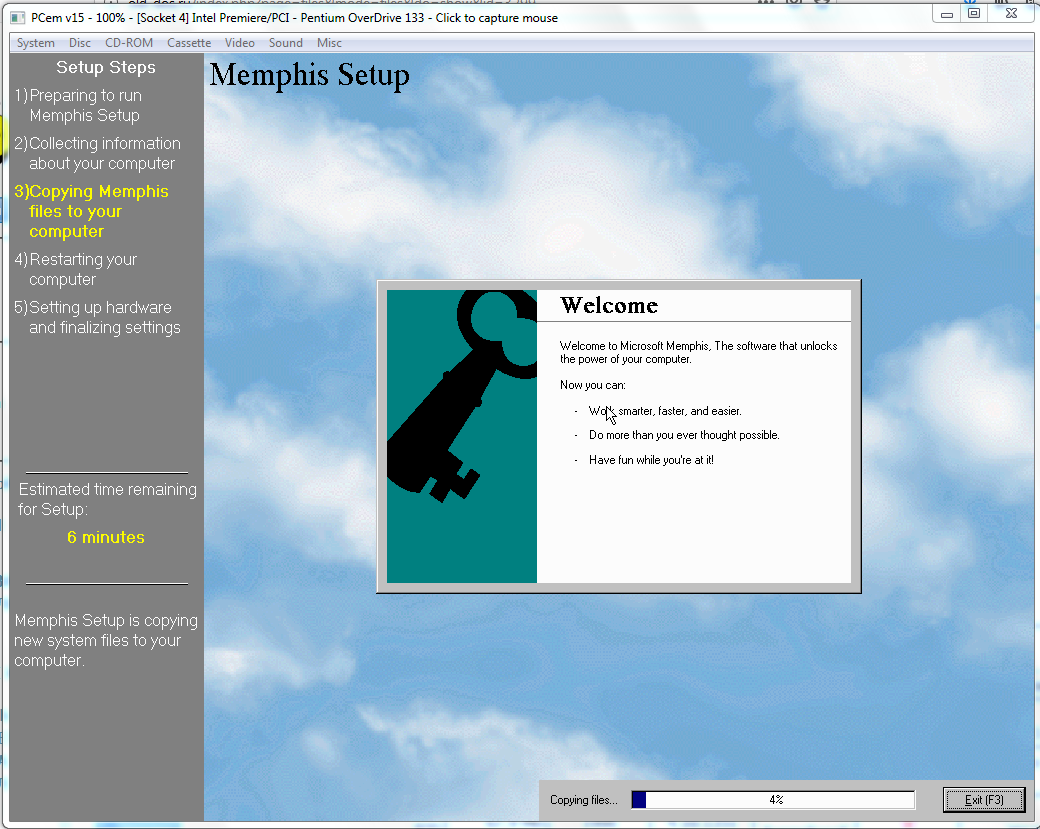Viewport: 1040px width, 829px height.
Task: Click 'Have fun while you're at it!' line
Action: 651,460
